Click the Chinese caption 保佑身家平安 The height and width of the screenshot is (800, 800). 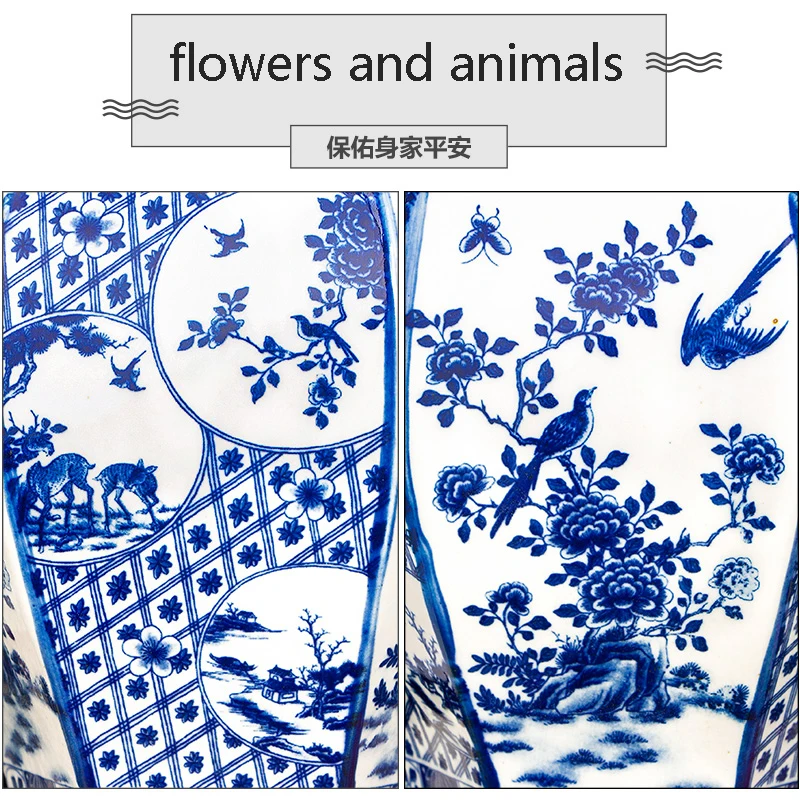click(398, 147)
